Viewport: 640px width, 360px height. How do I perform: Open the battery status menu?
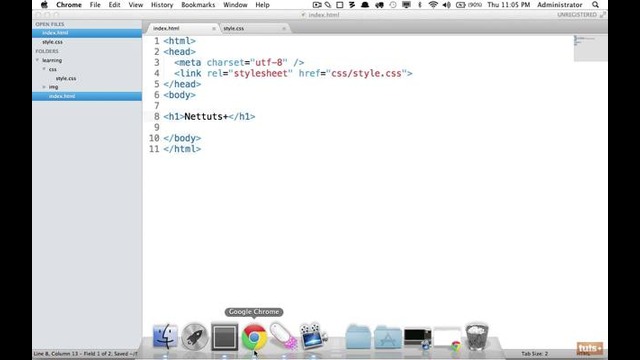point(469,5)
